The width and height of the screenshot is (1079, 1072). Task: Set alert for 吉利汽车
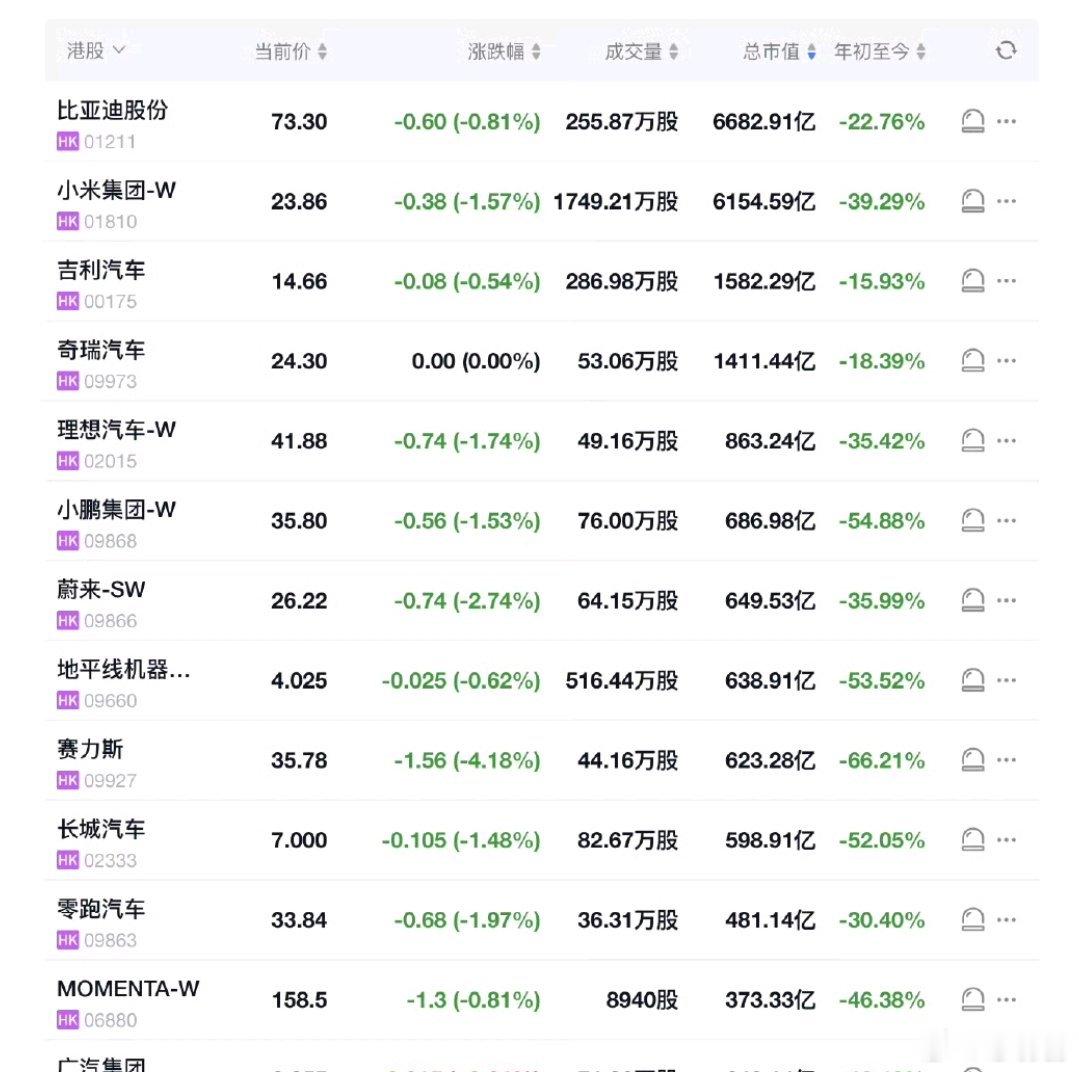972,281
